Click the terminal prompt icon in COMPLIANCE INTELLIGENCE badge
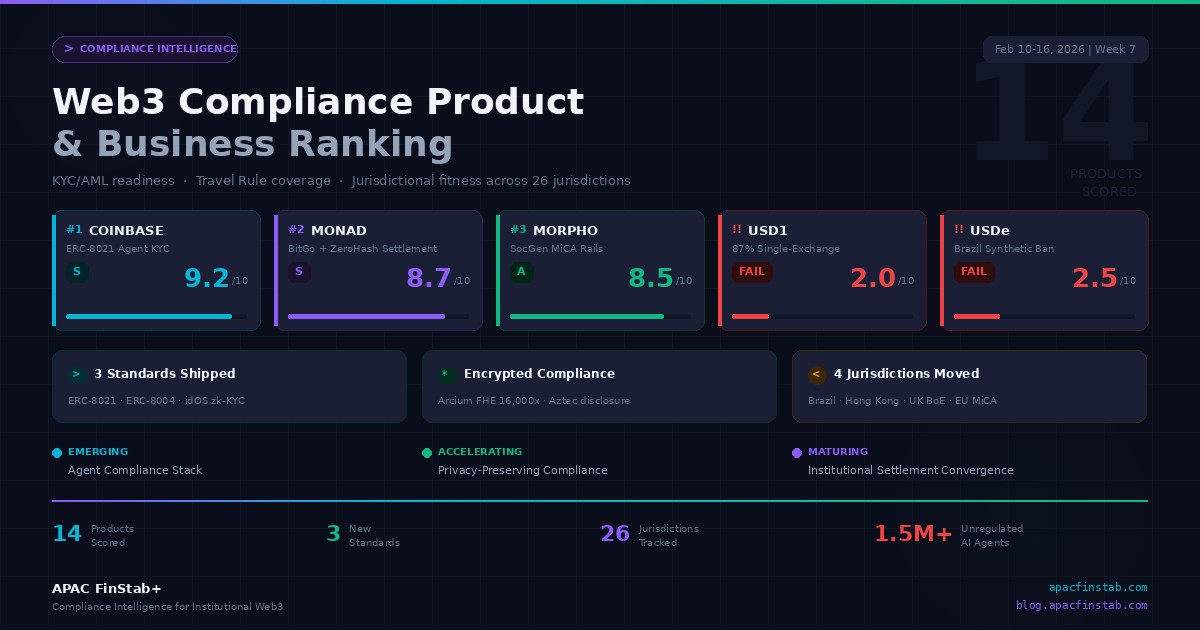Screen dimensions: 1200x630 (68, 48)
